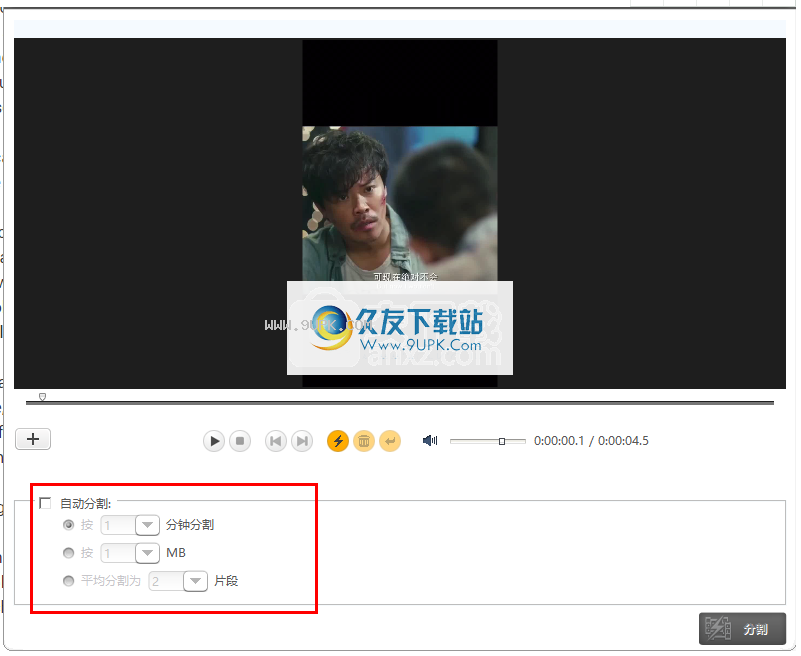Open the 片段 segment count dropdown
Screen dimensions: 801x656
click(x=195, y=581)
